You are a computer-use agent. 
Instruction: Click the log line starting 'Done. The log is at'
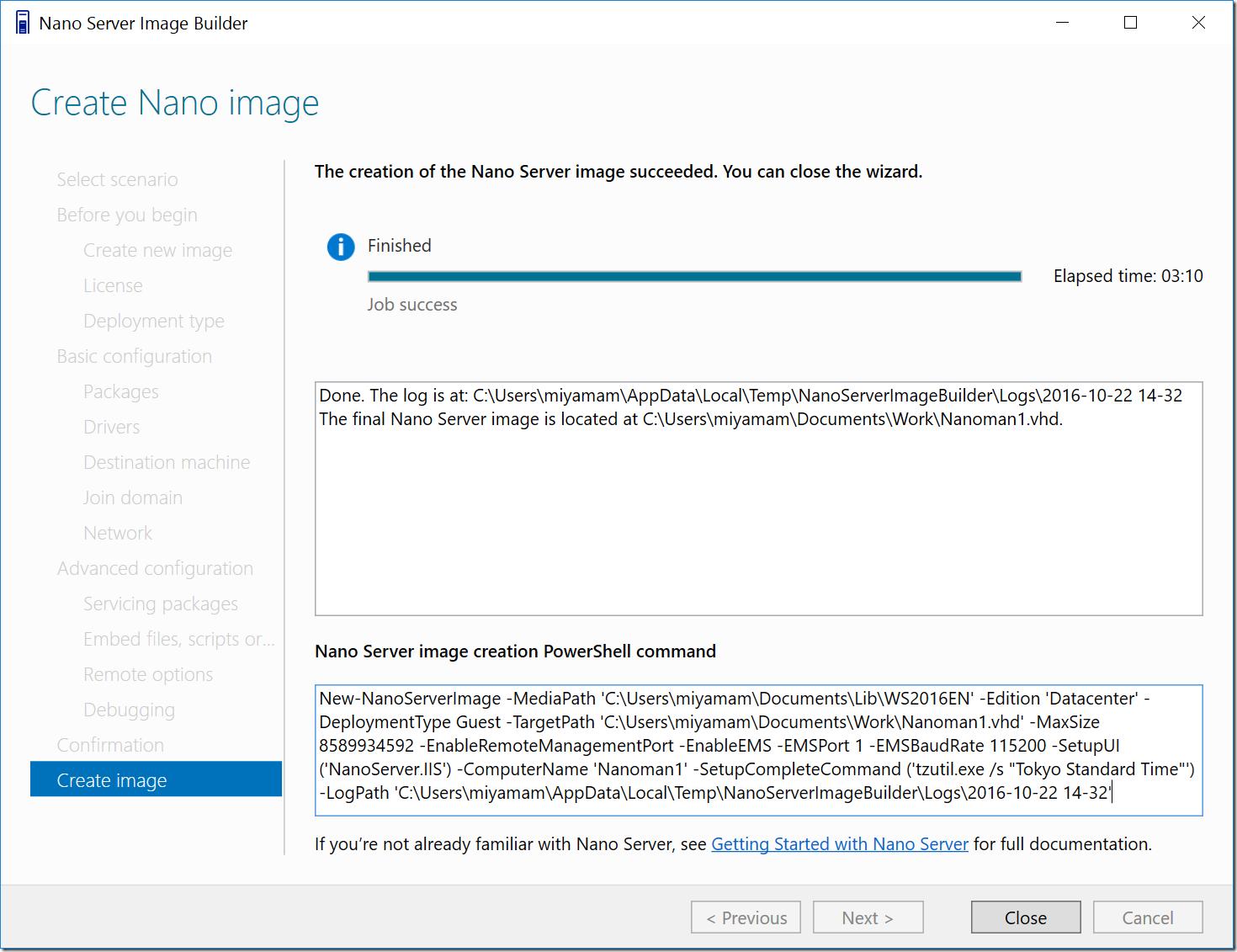coord(751,396)
